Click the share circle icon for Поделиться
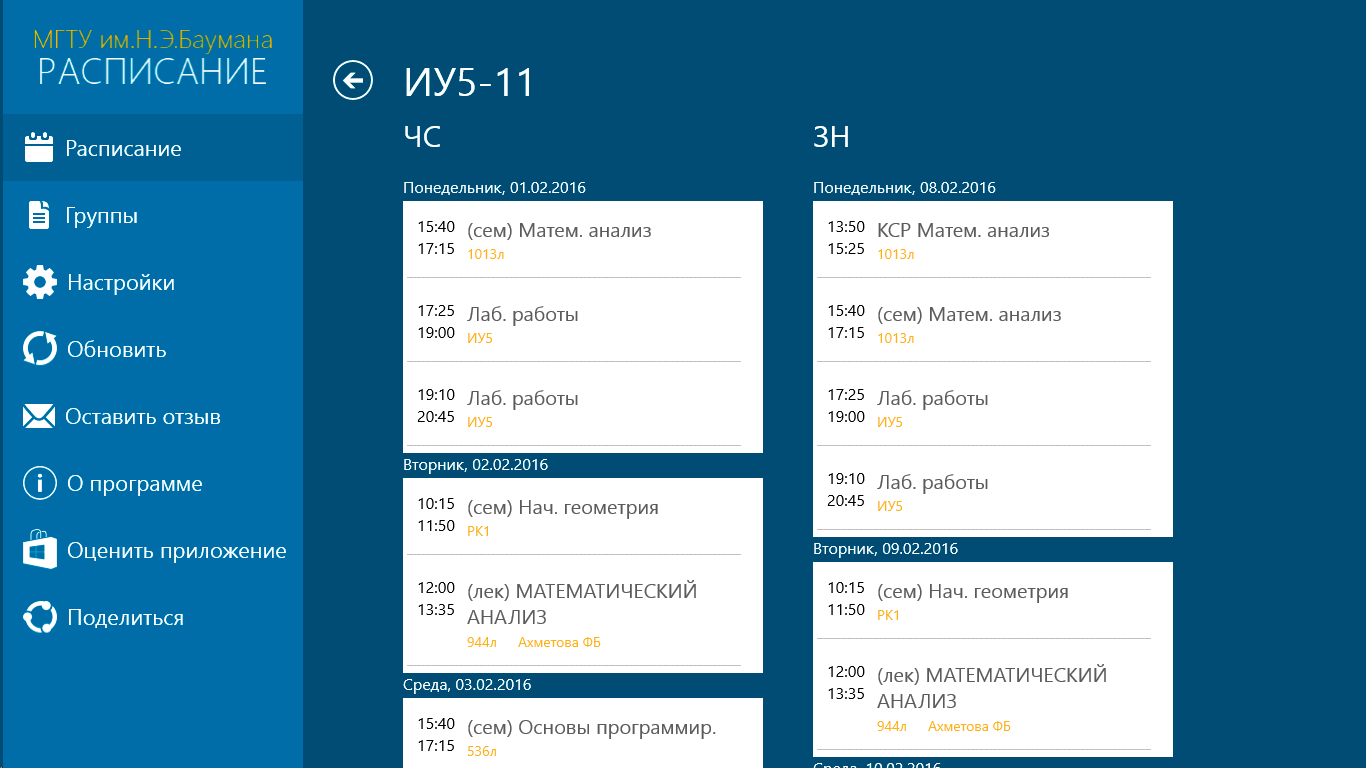 [x=40, y=617]
